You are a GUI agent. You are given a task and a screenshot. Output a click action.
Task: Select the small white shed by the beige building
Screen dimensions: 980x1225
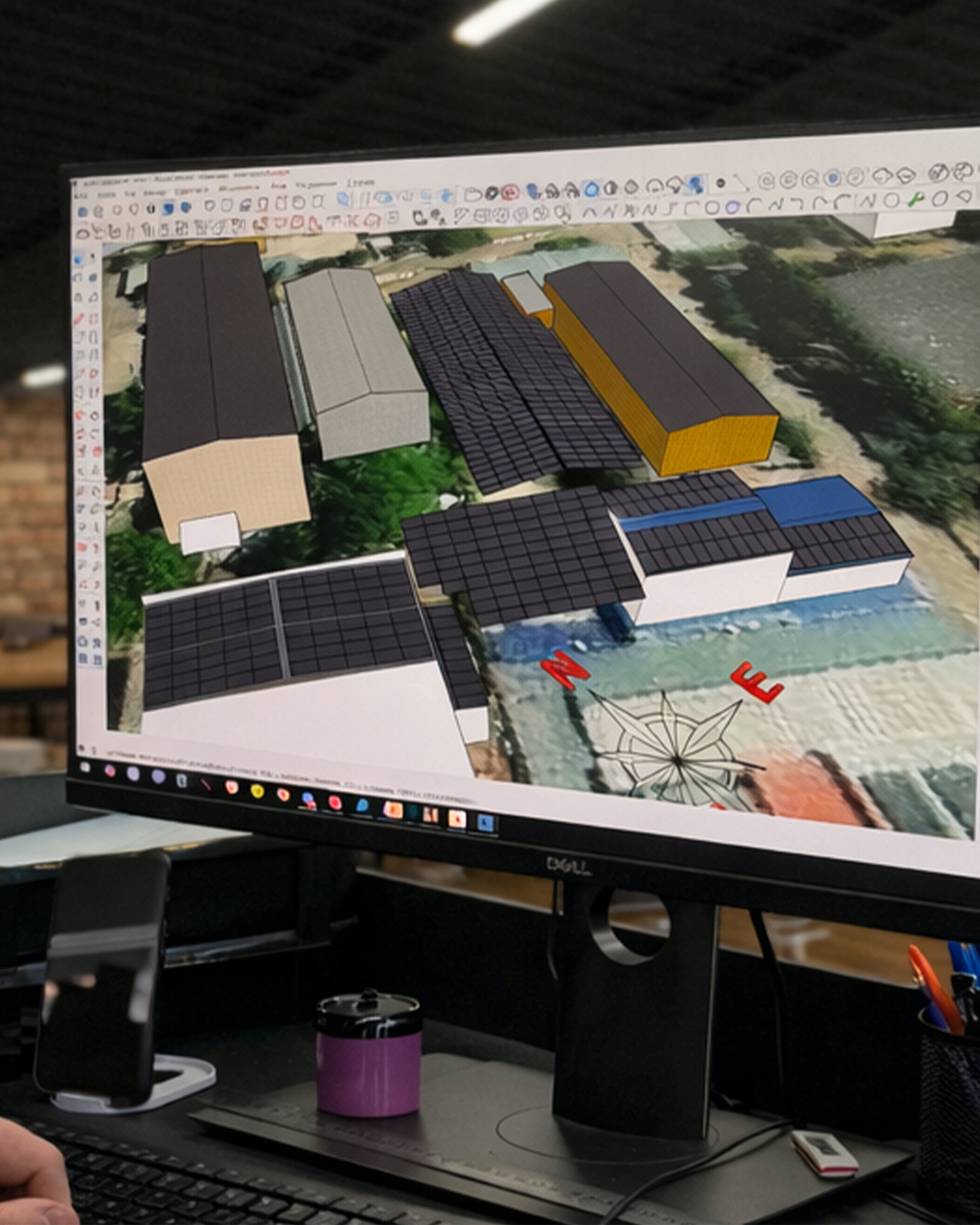[210, 533]
